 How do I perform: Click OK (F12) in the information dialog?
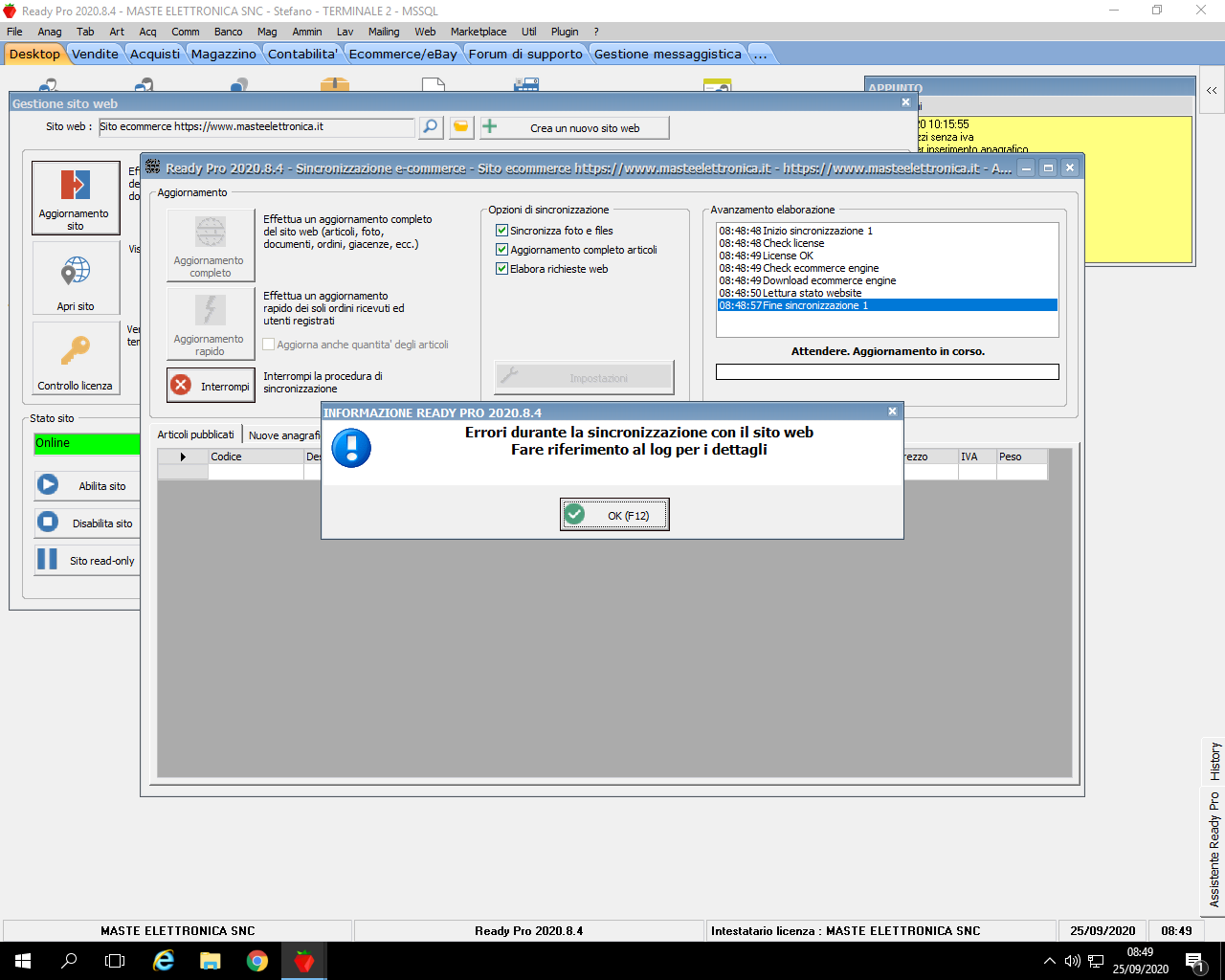pos(614,515)
